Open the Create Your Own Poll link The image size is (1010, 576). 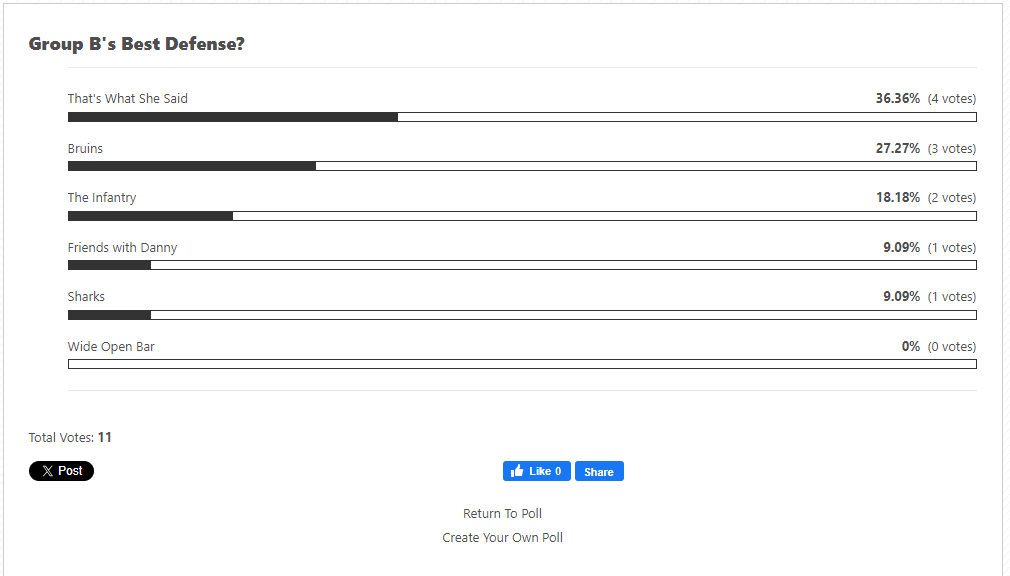tap(502, 537)
